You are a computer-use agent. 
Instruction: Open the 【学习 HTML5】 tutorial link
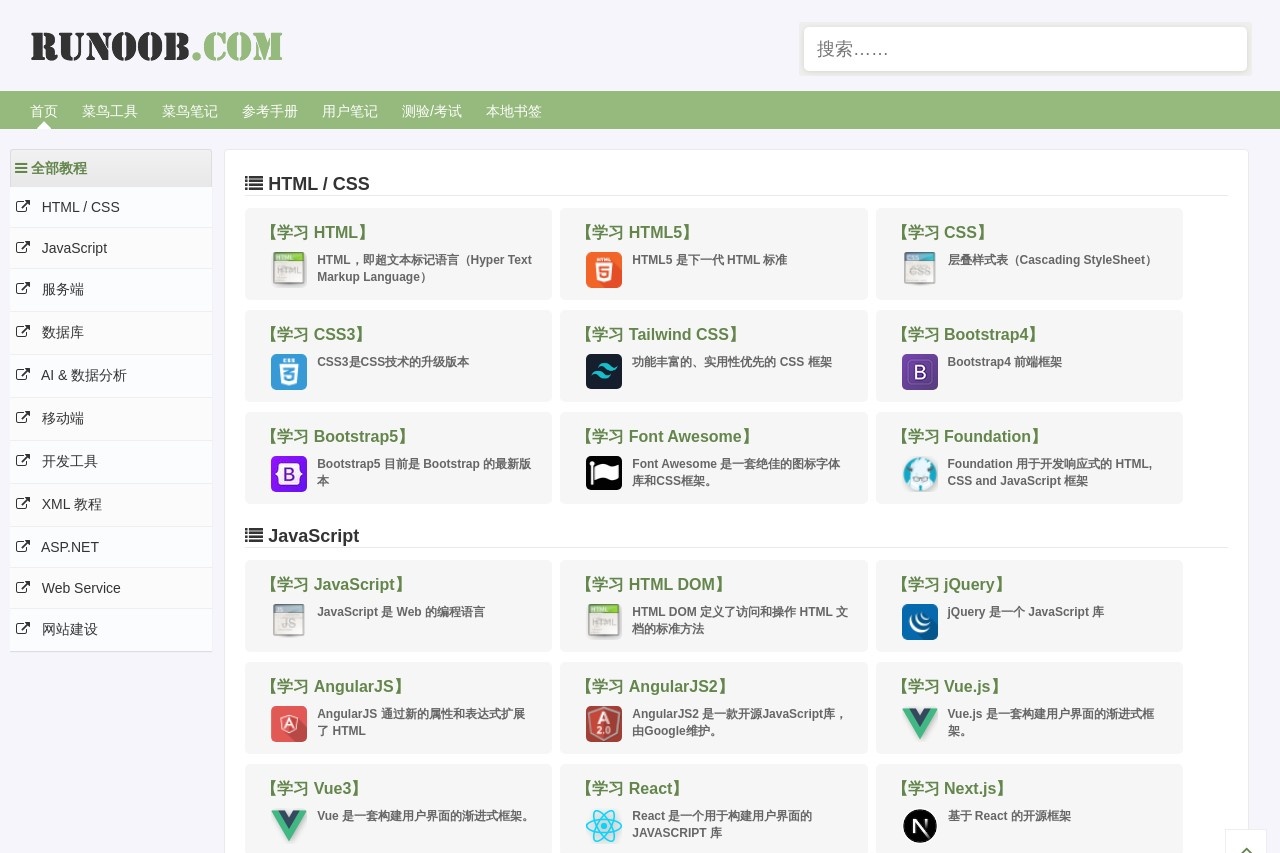point(637,232)
